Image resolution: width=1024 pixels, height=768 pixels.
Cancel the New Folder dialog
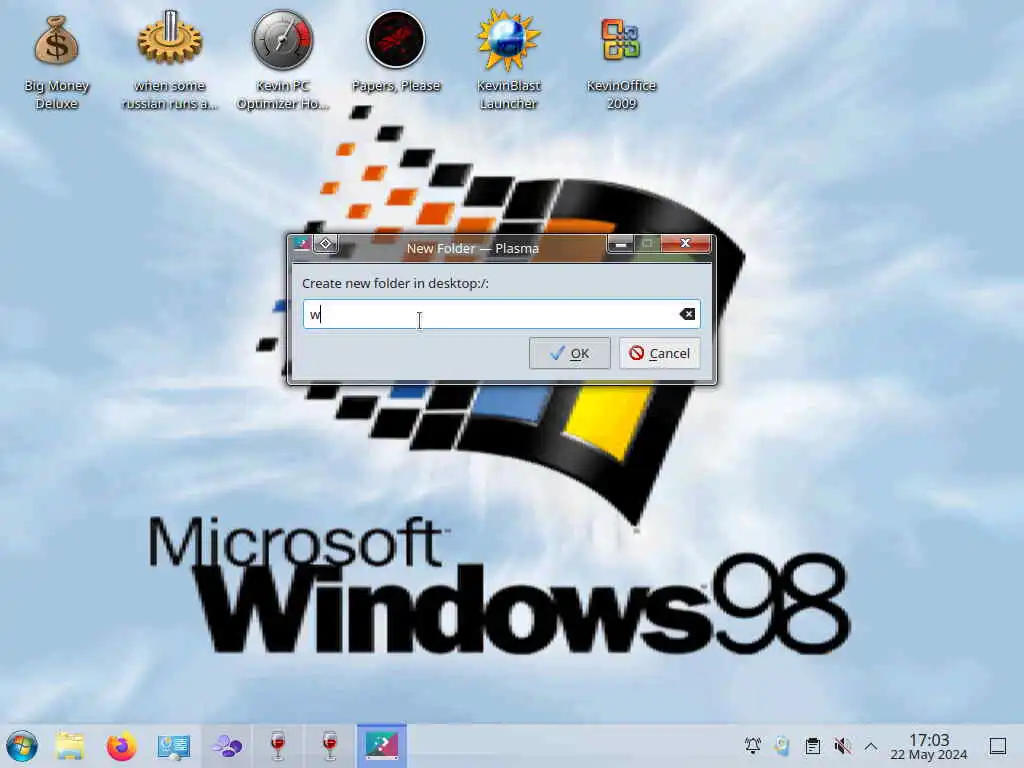point(660,353)
